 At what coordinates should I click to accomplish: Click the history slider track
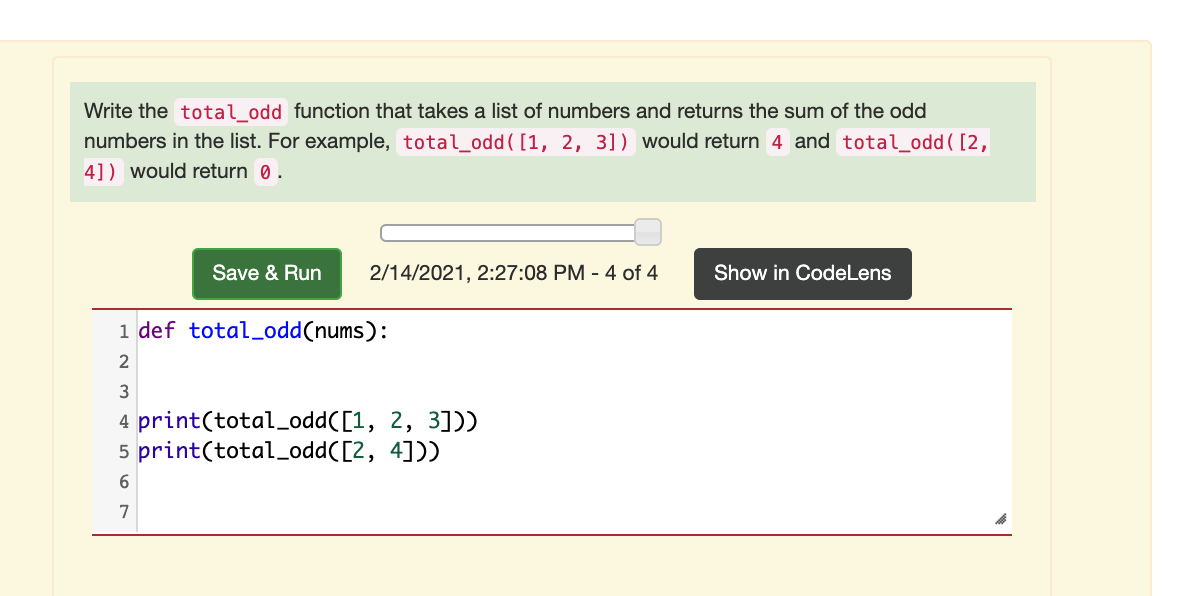(x=510, y=231)
